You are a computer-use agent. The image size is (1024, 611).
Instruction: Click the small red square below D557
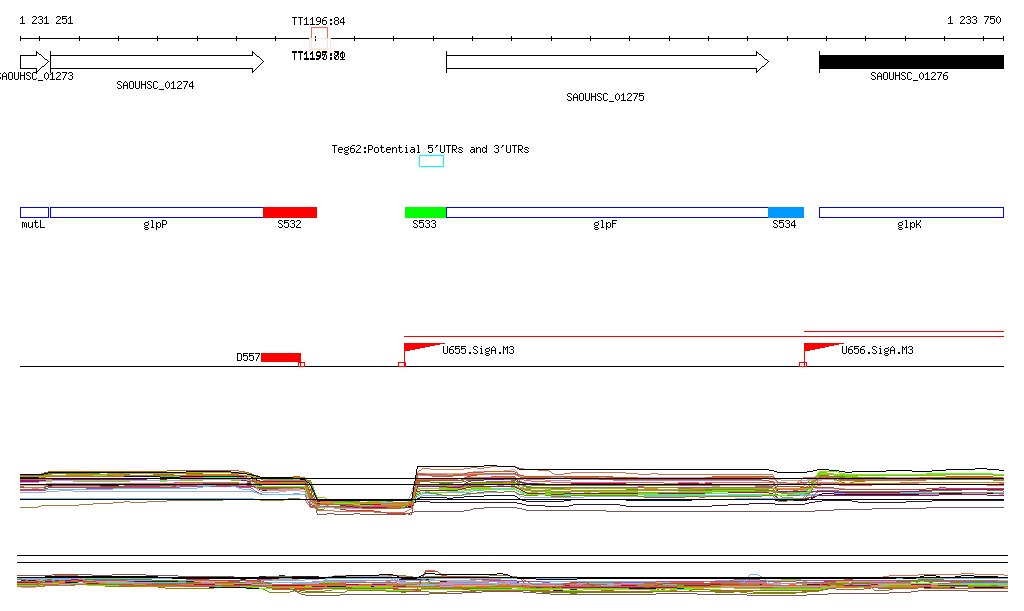(x=302, y=364)
